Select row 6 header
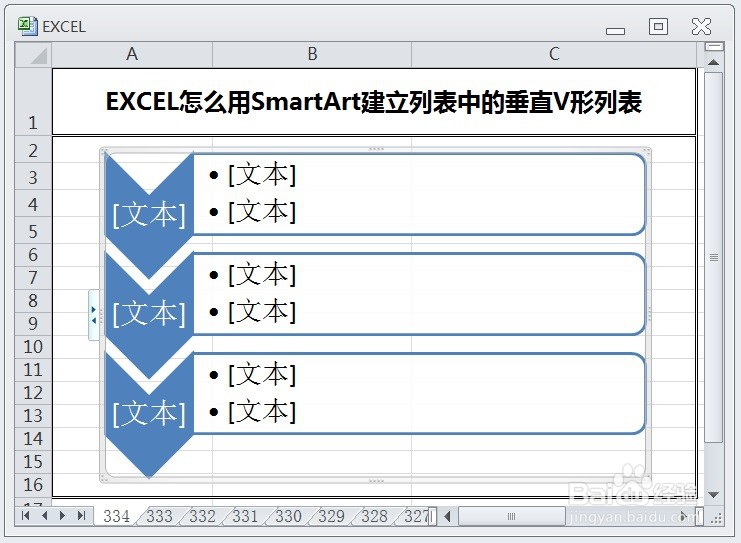The image size is (741, 543). click(33, 255)
